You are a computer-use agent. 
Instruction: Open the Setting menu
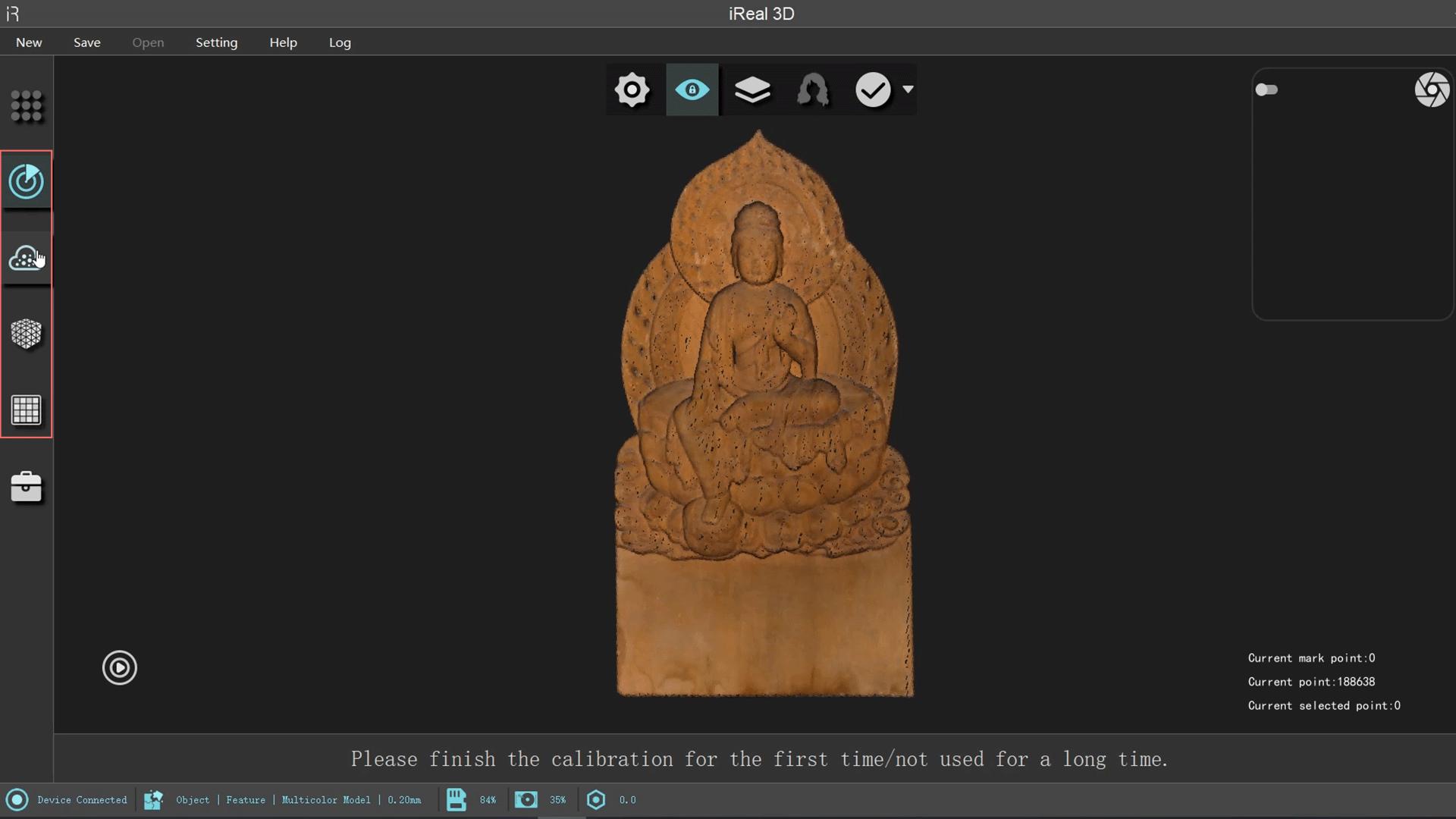[x=216, y=42]
